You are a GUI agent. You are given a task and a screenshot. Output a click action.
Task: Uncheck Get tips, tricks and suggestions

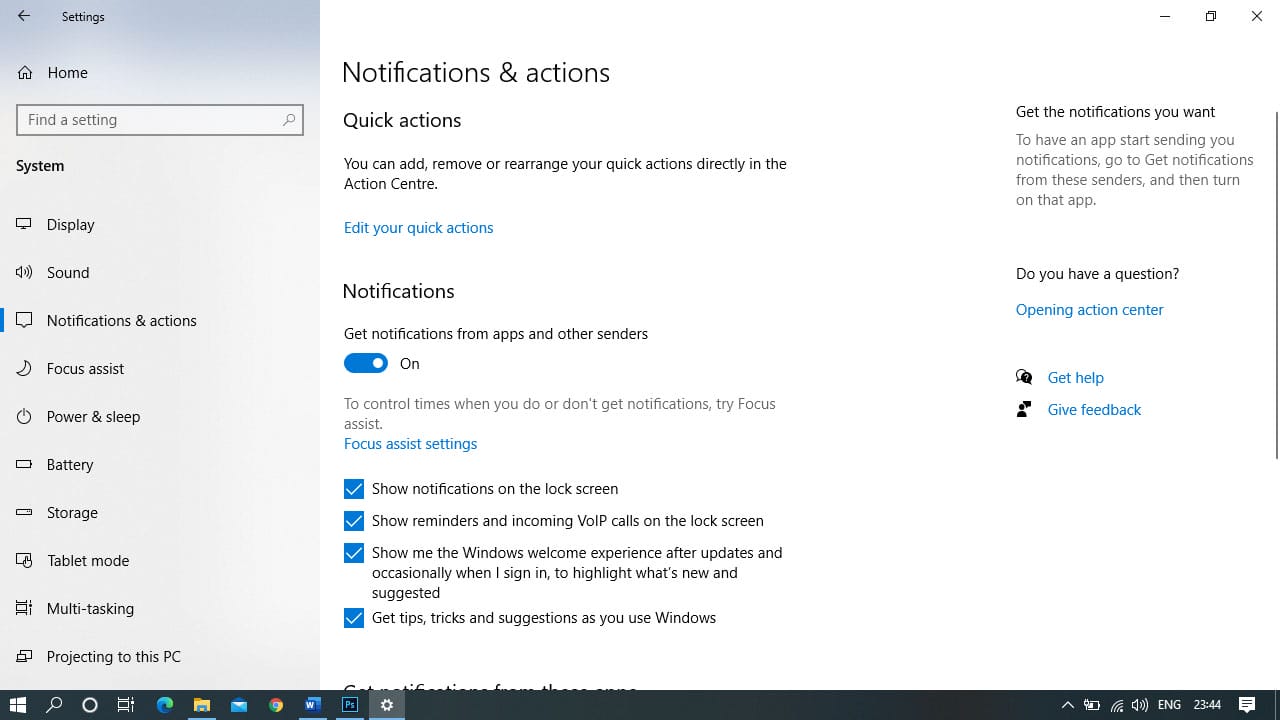pos(354,618)
